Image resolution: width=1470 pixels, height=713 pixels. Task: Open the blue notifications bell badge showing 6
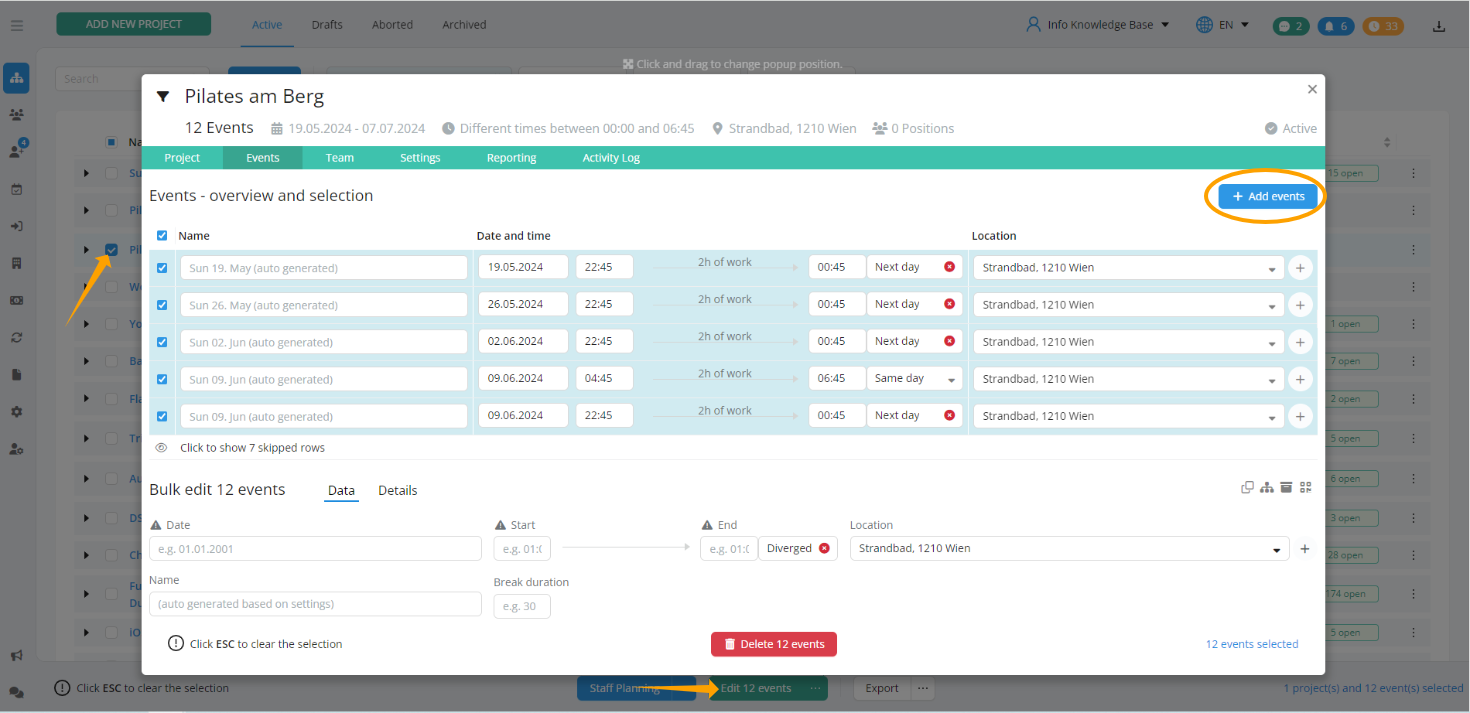tap(1335, 26)
